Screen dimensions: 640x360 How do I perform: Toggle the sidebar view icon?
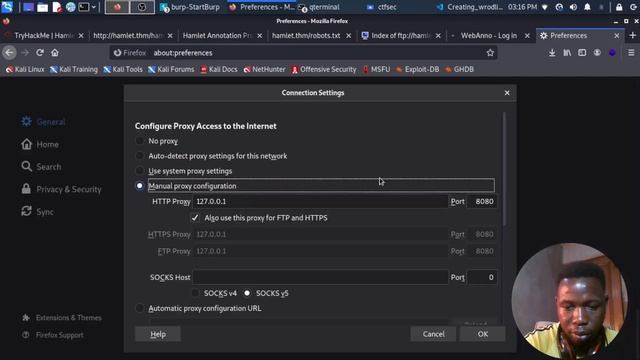pos(582,53)
